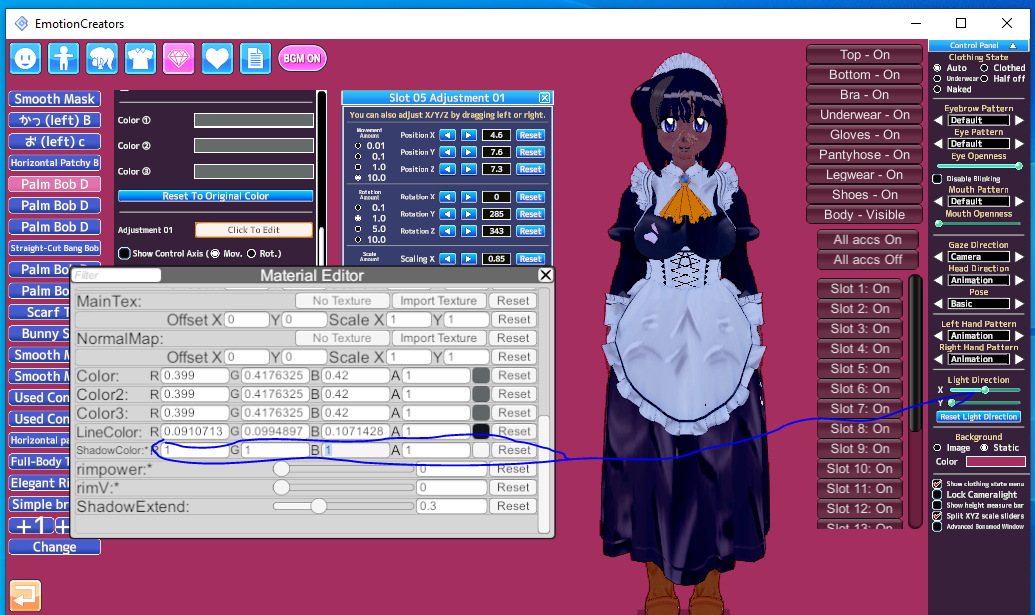
Task: Open the Clothing category shirt icon
Action: point(140,58)
